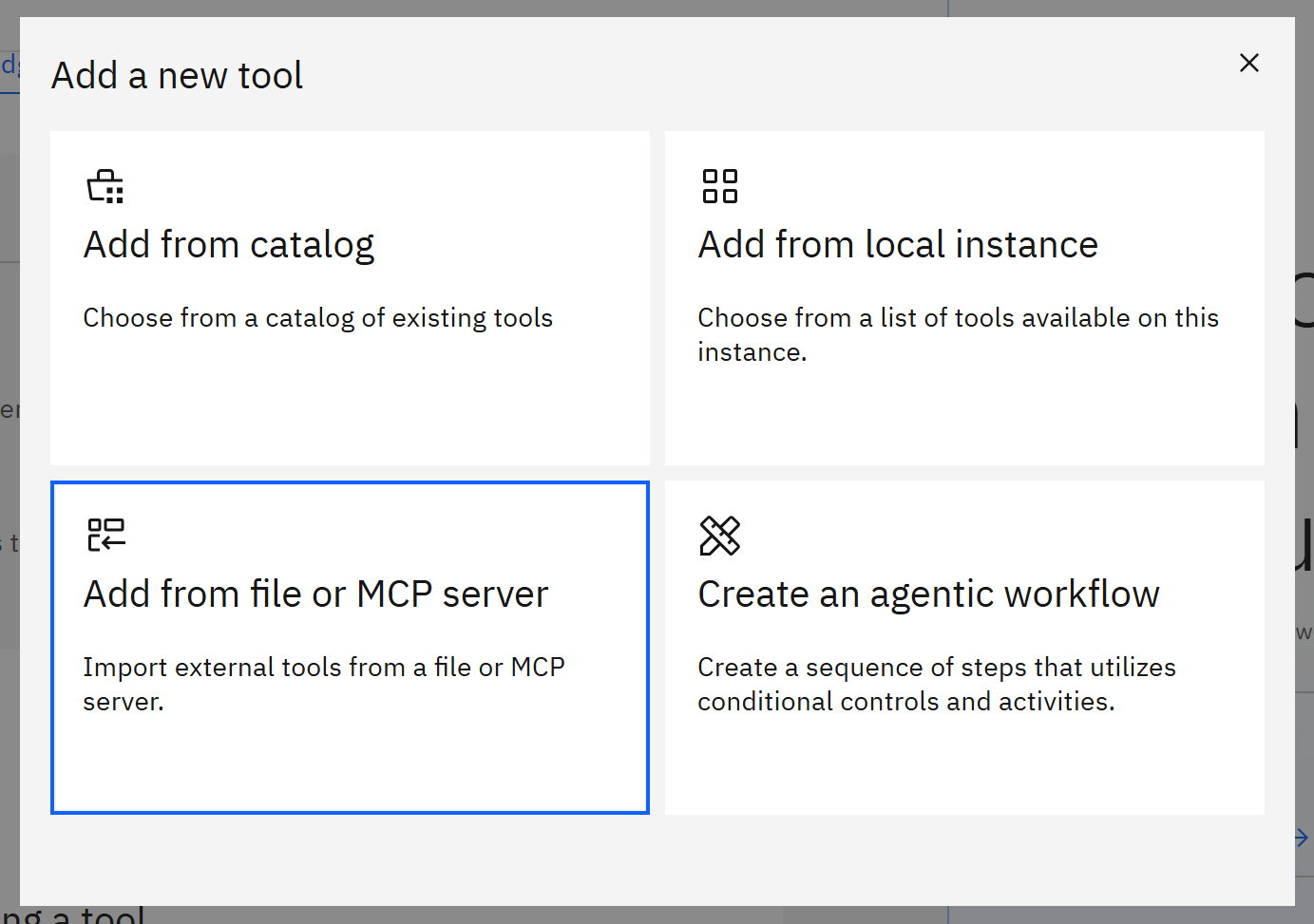
Task: Choose Create an agentic workflow
Action: [964, 647]
